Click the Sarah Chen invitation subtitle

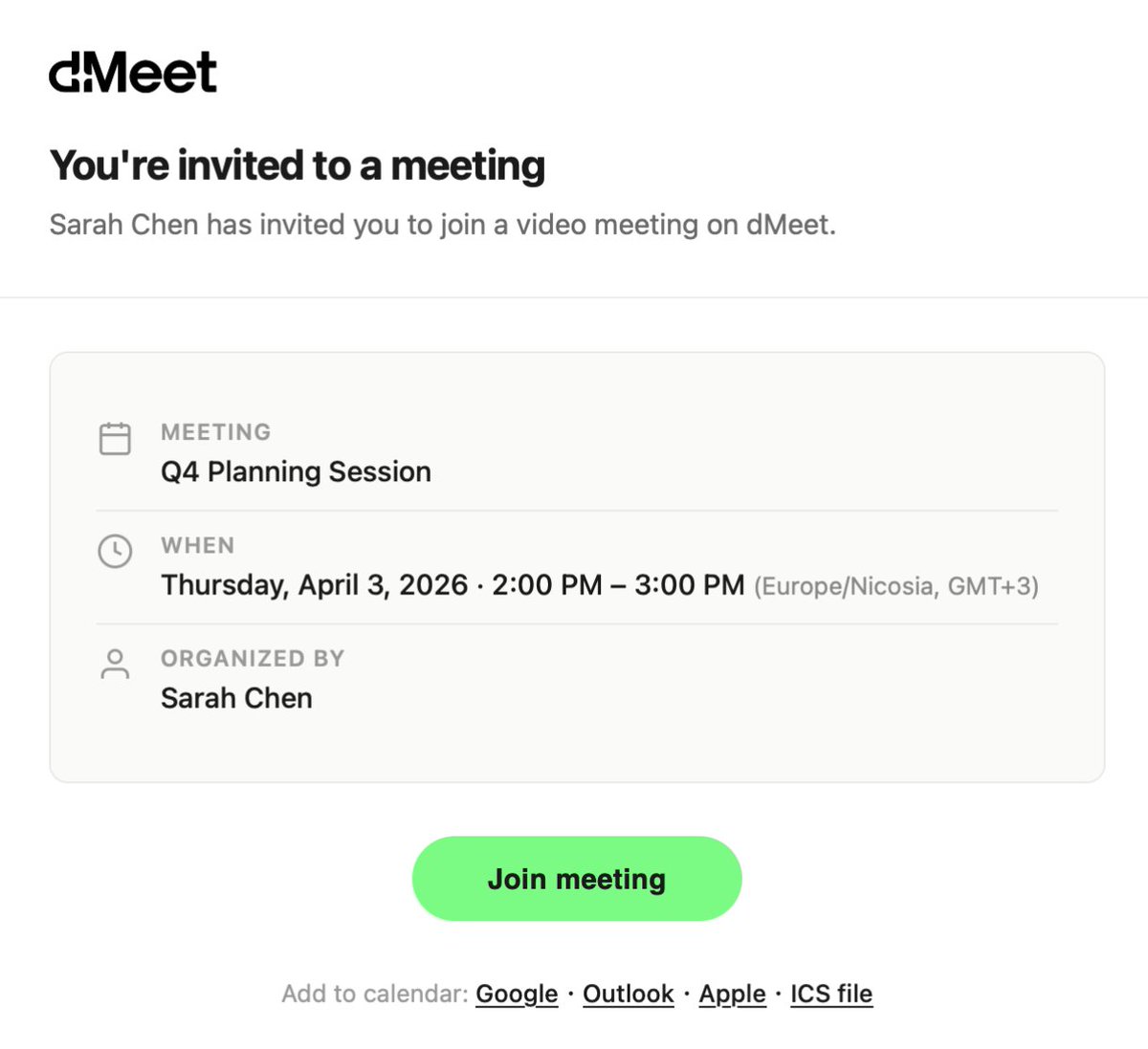(443, 225)
